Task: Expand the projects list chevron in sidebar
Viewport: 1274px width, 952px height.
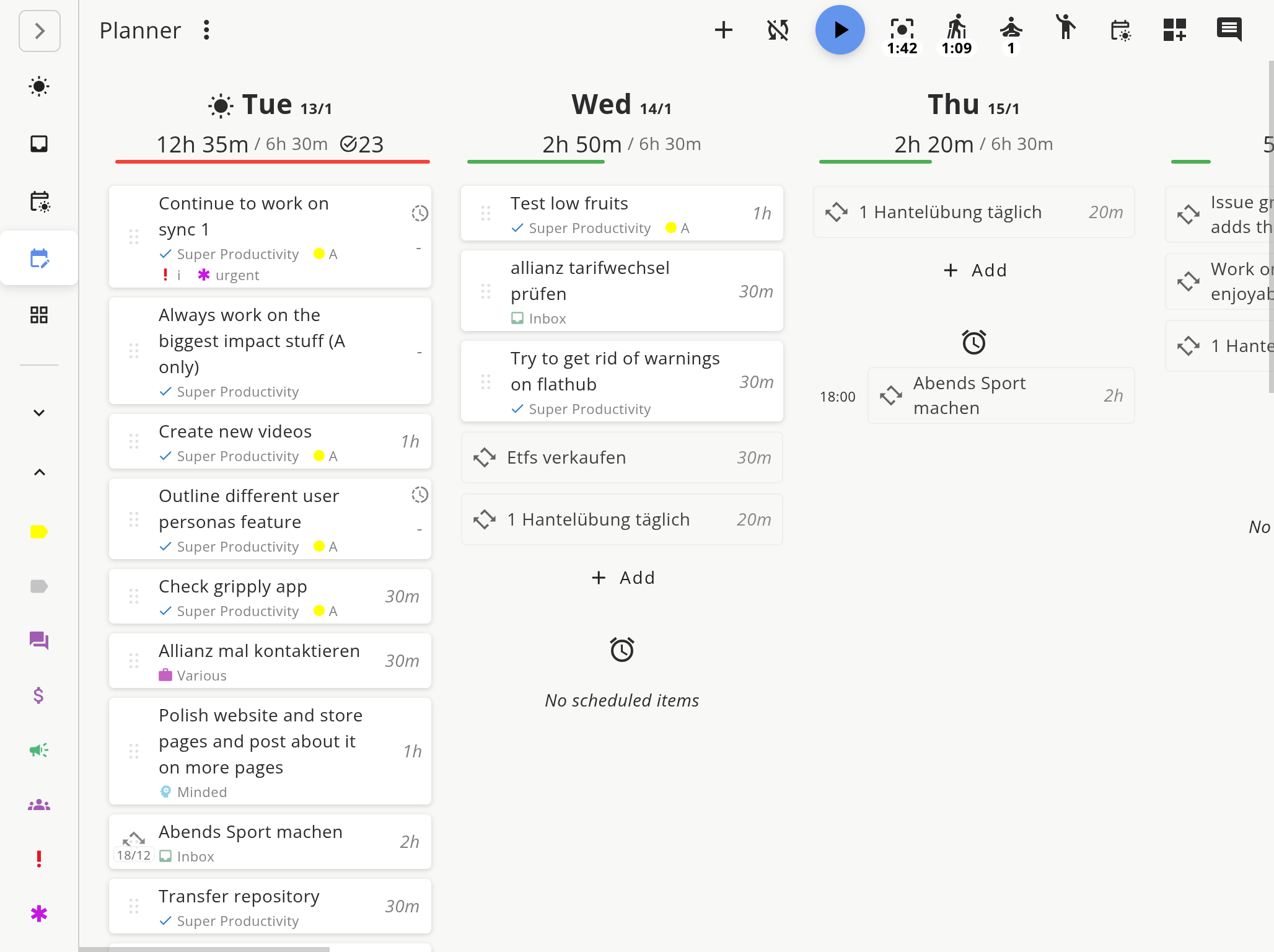Action: click(39, 412)
